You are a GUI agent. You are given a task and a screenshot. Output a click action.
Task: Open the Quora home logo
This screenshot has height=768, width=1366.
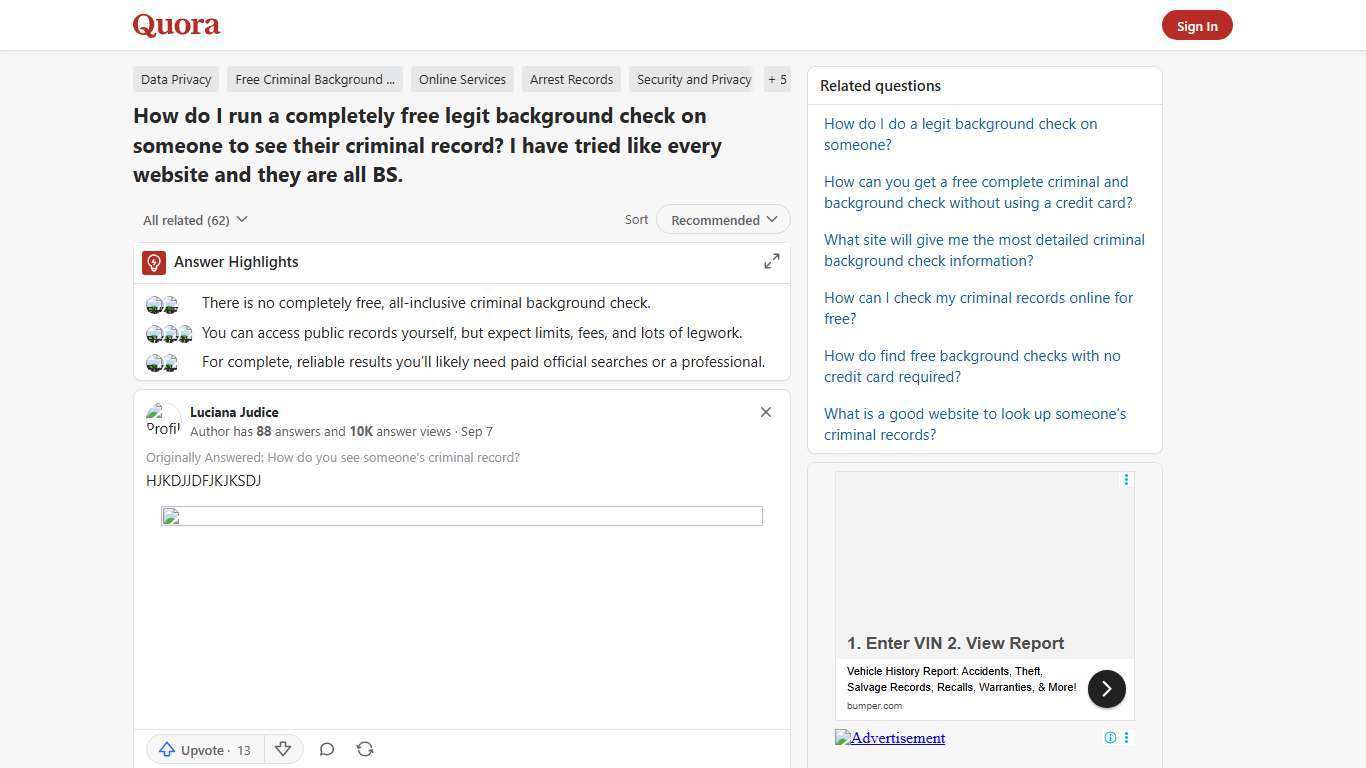coord(176,25)
